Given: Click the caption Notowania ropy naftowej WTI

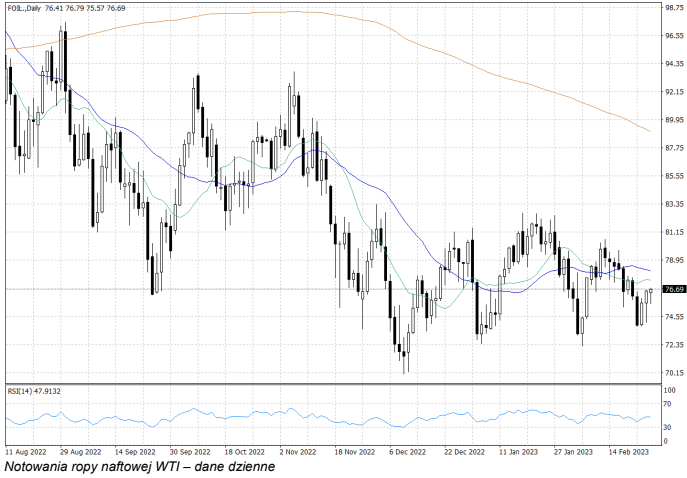Looking at the screenshot, I should (138, 467).
